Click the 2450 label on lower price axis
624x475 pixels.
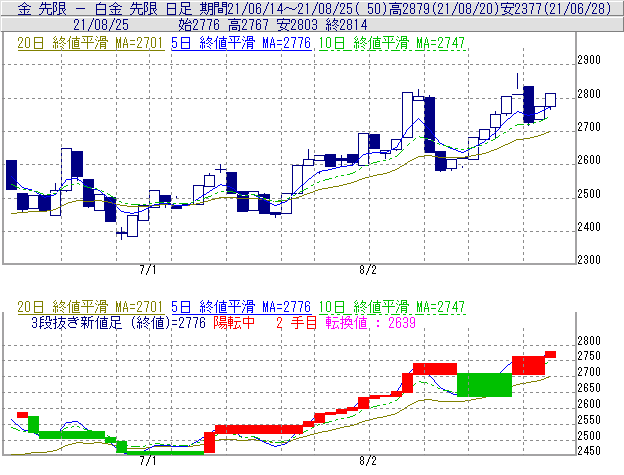point(589,451)
